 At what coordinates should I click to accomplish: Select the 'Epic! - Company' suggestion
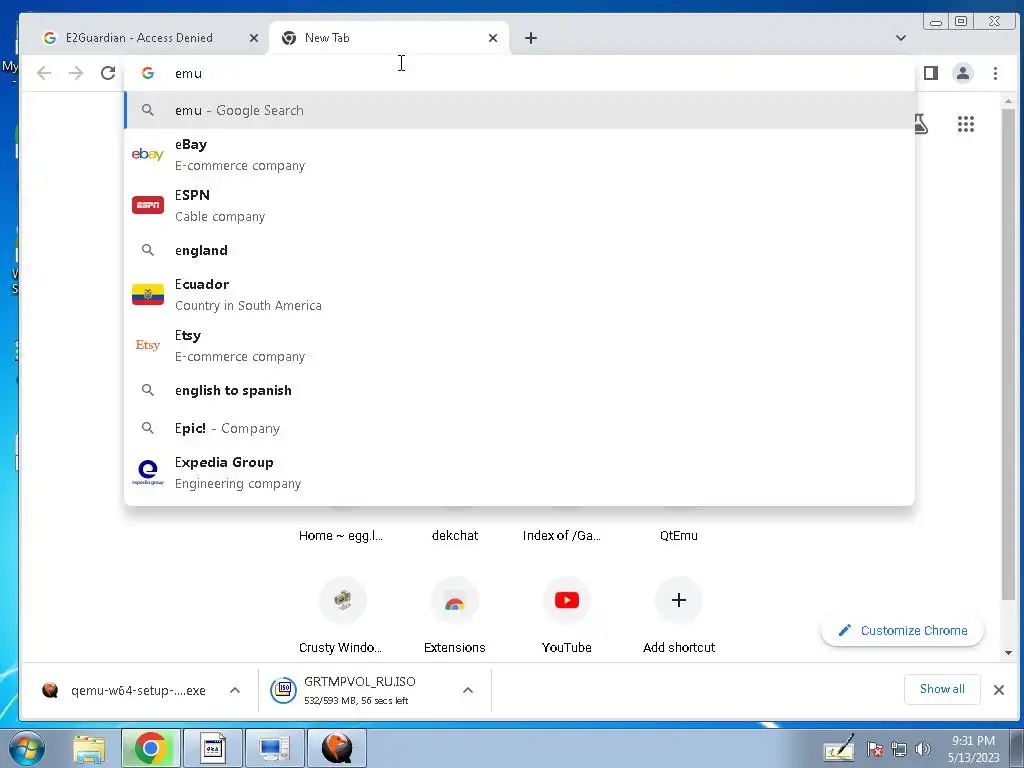point(519,428)
